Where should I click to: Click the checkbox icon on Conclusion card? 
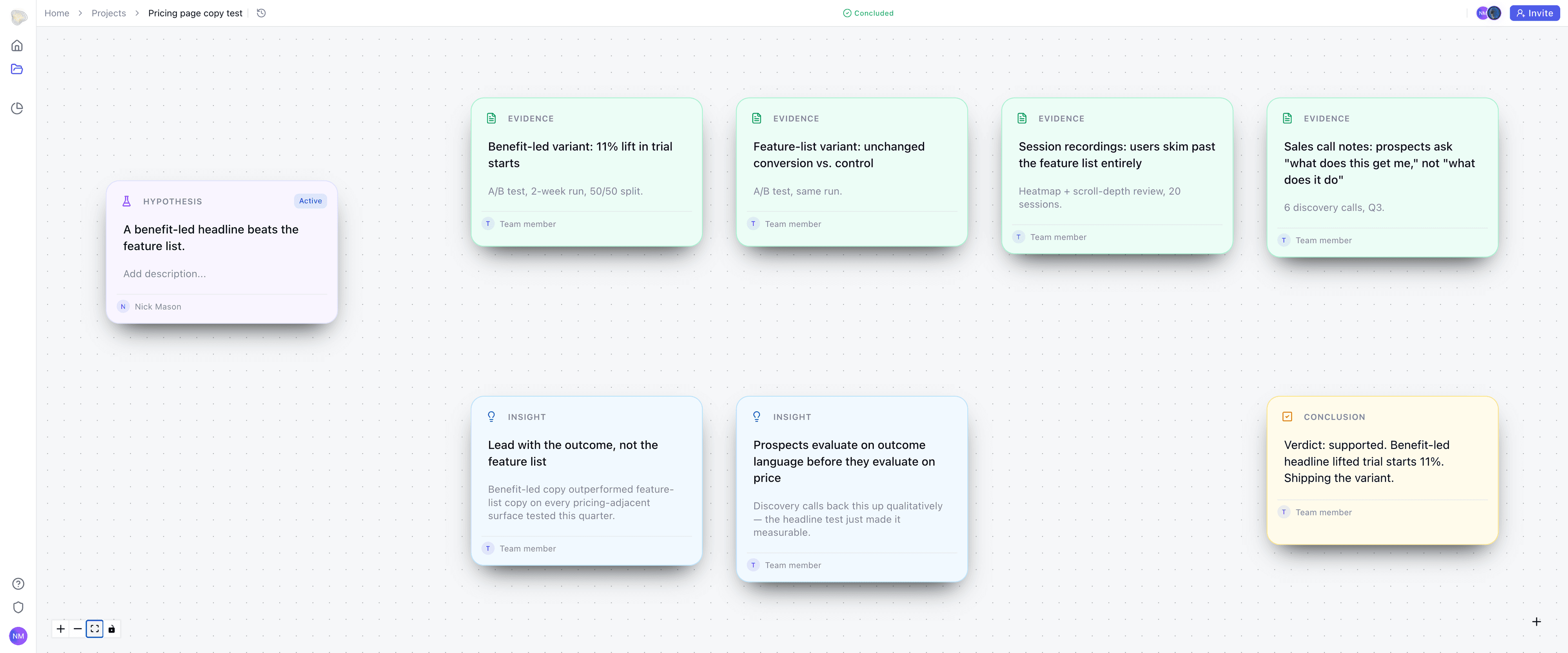coord(1287,417)
